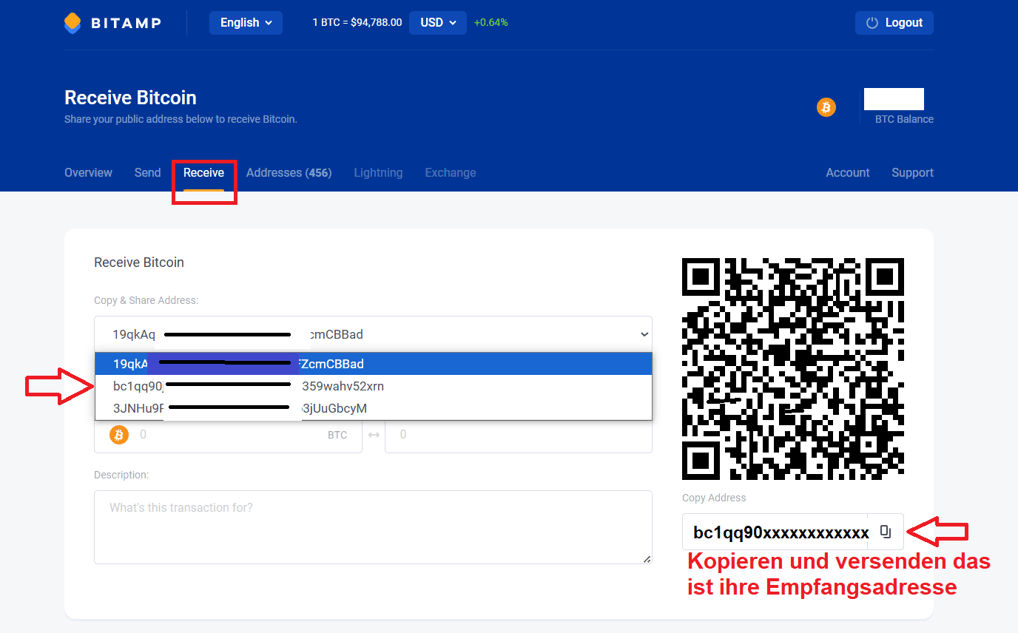This screenshot has height=633, width=1018.
Task: Click the orange Bitcoin balance icon
Action: (x=826, y=107)
